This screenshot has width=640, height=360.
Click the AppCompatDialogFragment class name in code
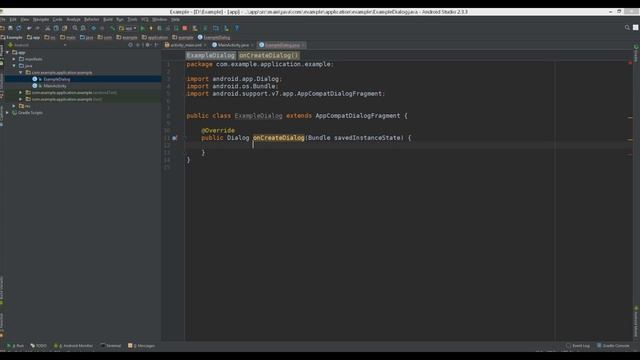[358, 116]
